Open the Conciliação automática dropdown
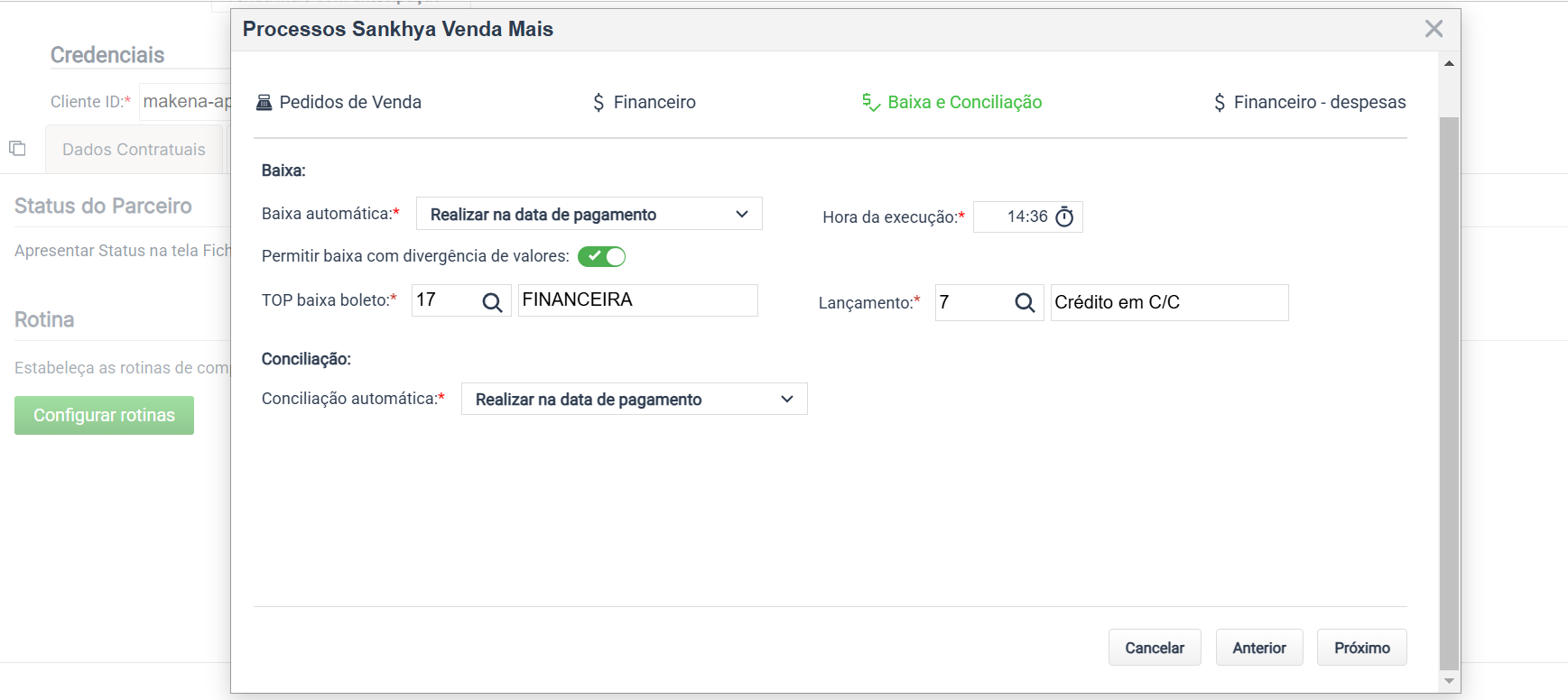This screenshot has height=700, width=1568. point(635,399)
